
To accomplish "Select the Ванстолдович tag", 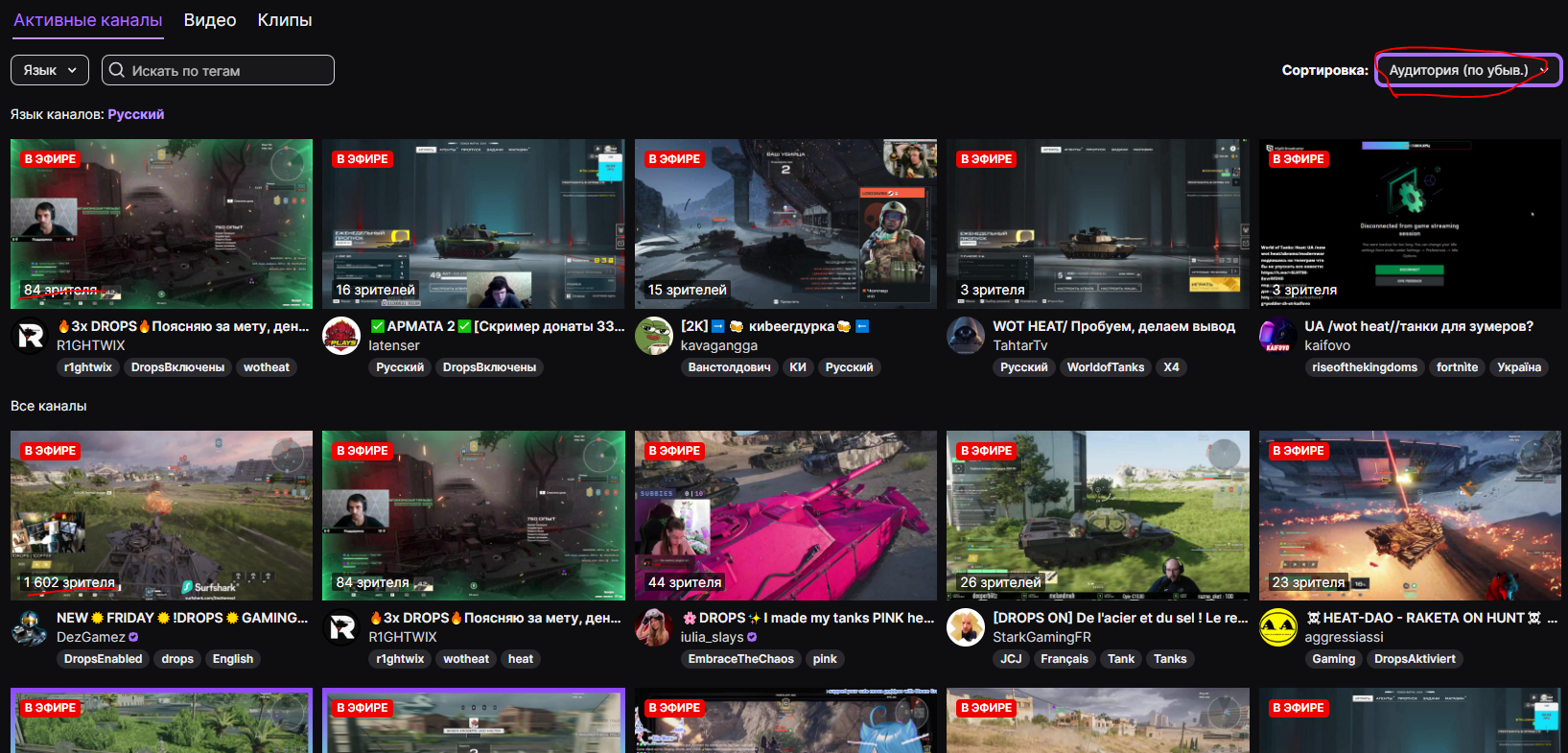I will (729, 367).
